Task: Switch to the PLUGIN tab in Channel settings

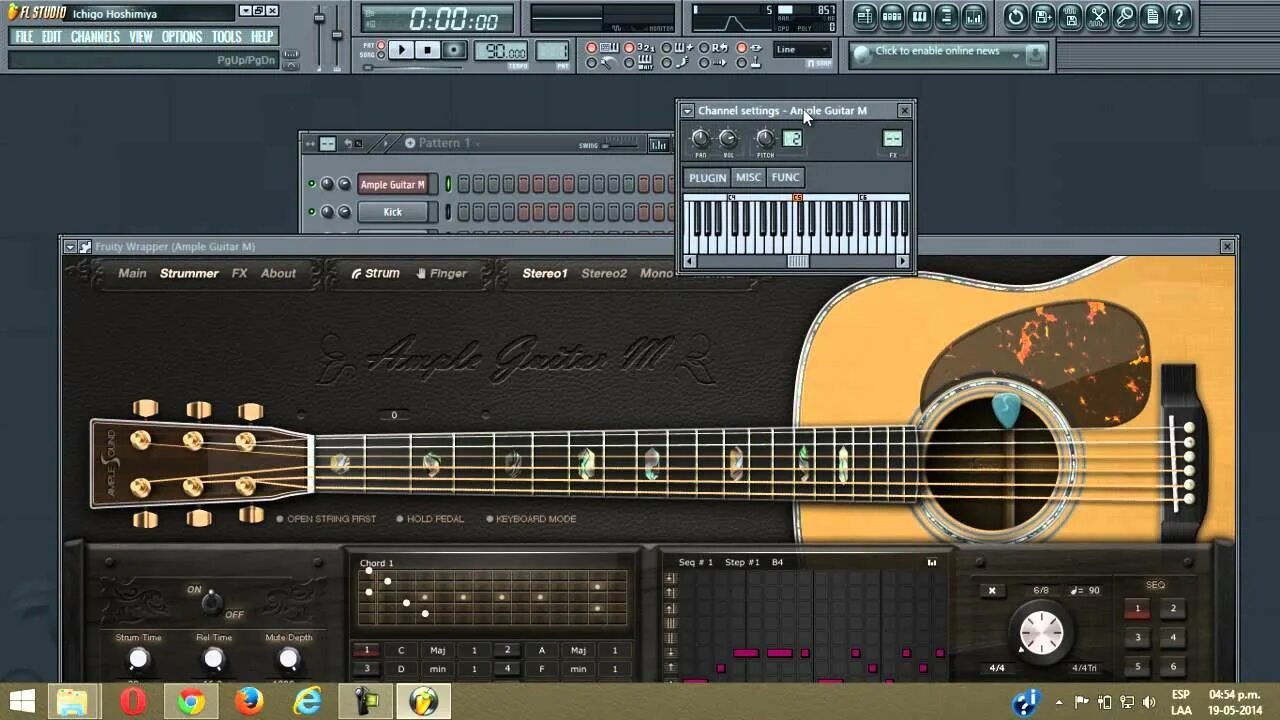Action: (707, 177)
